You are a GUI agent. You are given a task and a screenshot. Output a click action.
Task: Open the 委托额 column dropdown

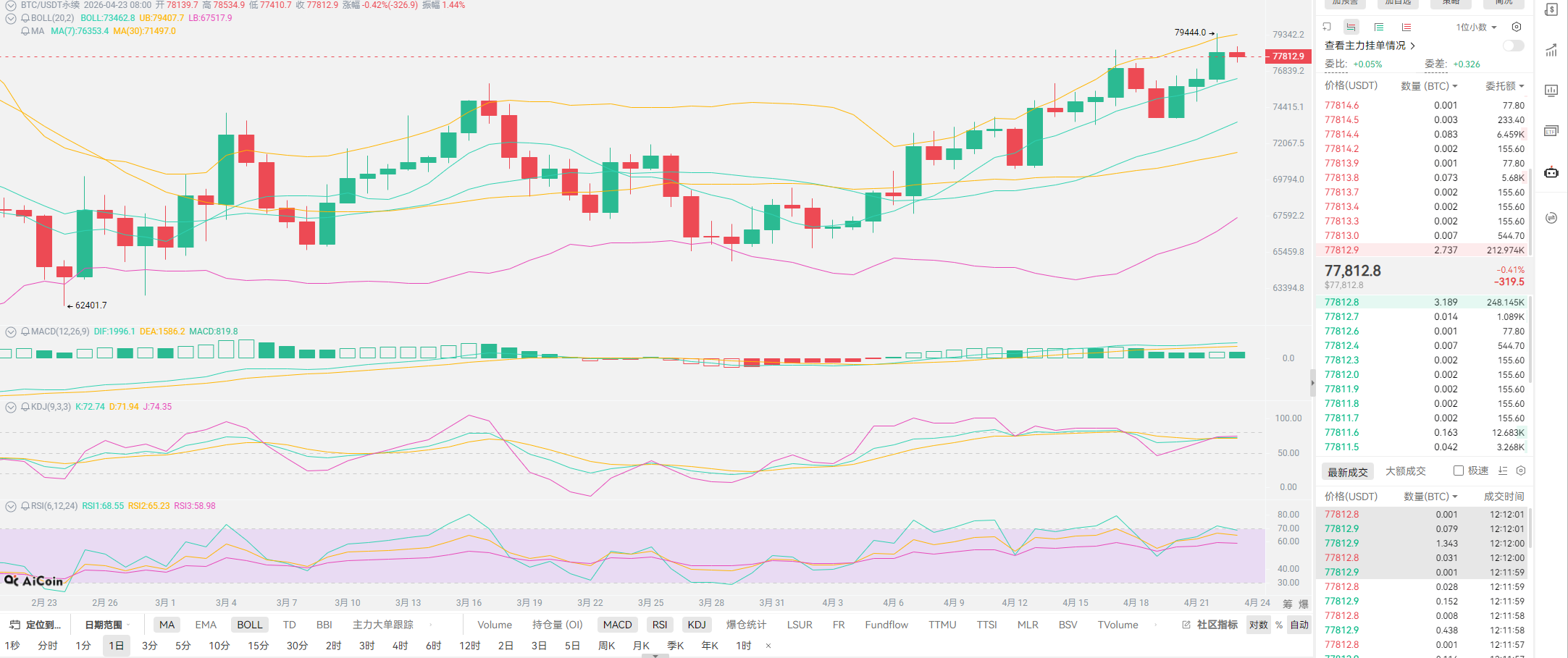click(x=1505, y=86)
